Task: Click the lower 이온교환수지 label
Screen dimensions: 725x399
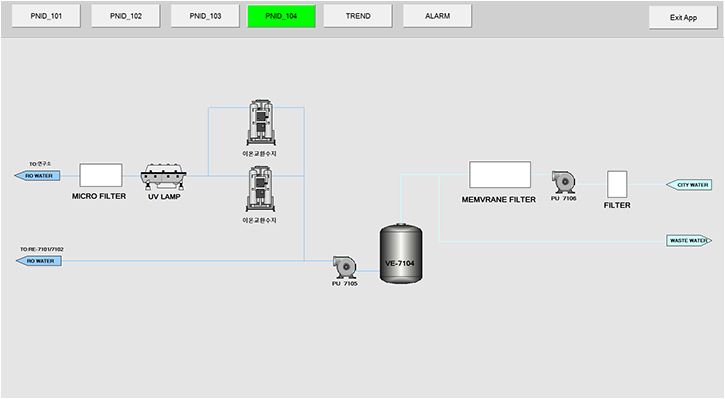Action: 259,221
